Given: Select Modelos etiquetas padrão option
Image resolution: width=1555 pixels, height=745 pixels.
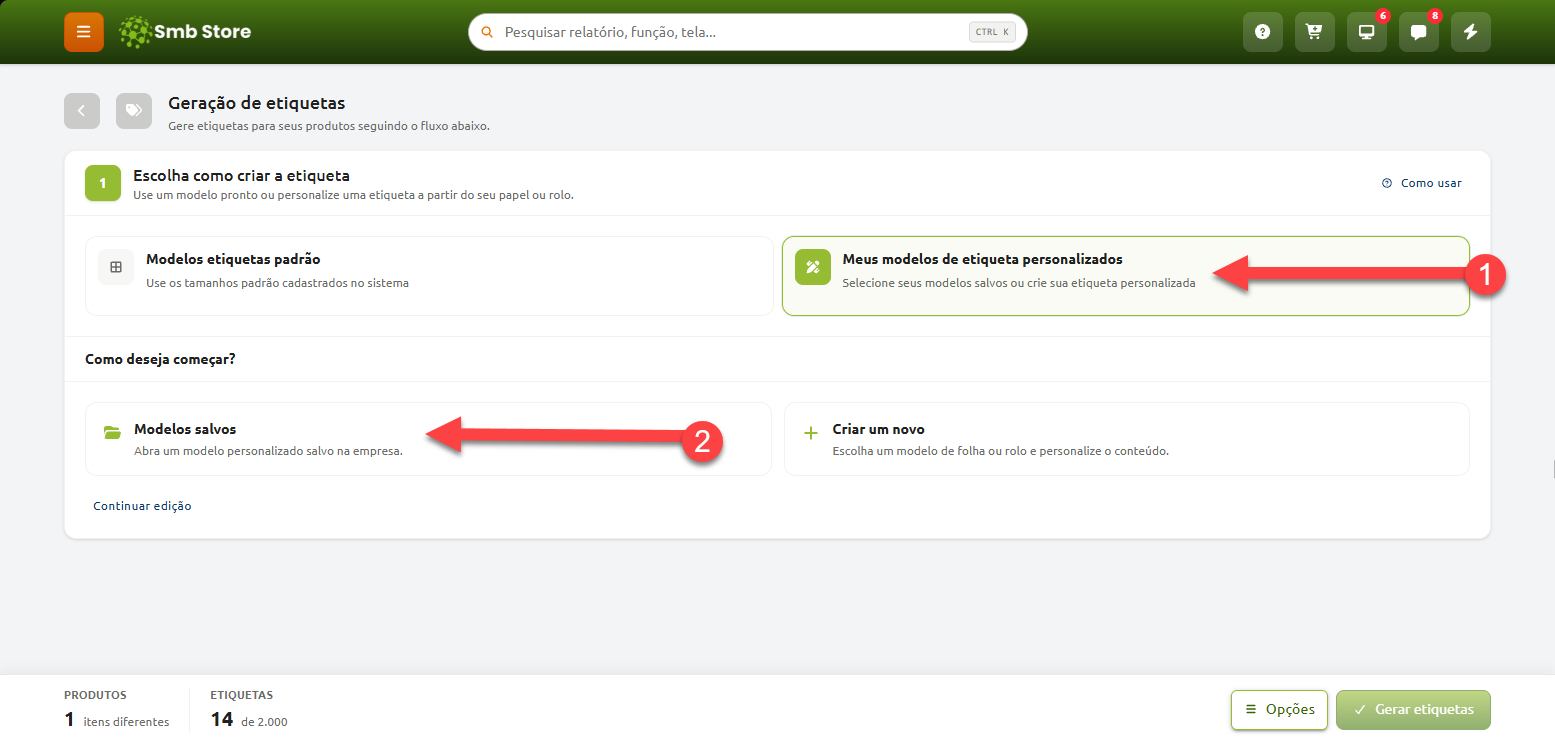Looking at the screenshot, I should (x=429, y=276).
